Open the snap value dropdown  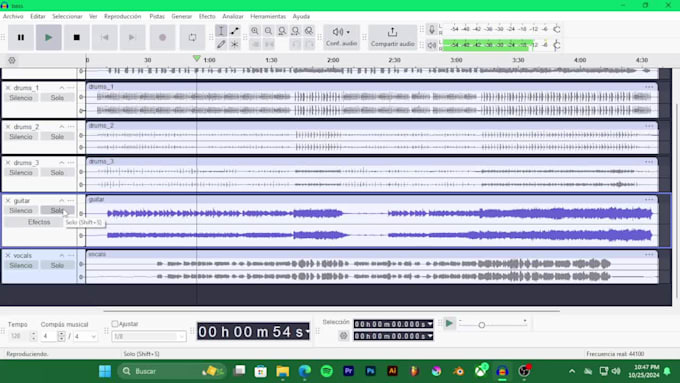click(x=149, y=336)
